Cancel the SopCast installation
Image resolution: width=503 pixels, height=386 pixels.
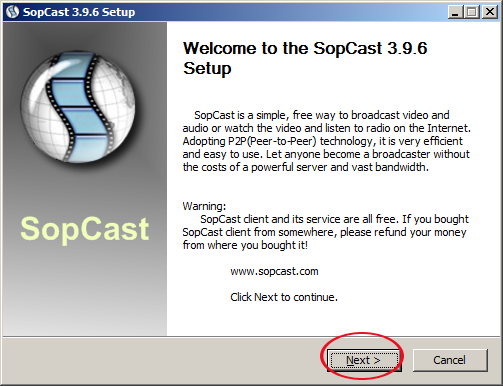[x=450, y=360]
